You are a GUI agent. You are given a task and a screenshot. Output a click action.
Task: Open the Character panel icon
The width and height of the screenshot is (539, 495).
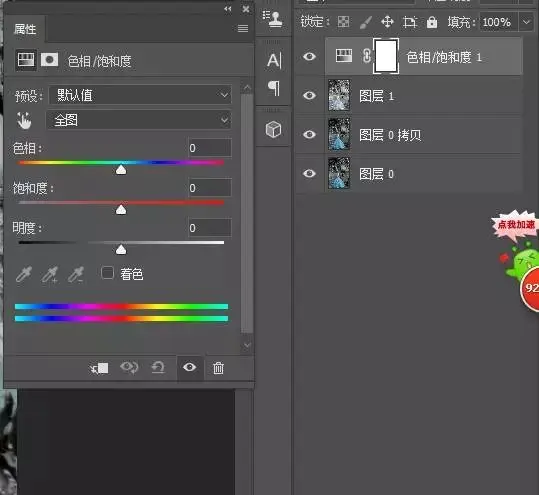(x=274, y=61)
